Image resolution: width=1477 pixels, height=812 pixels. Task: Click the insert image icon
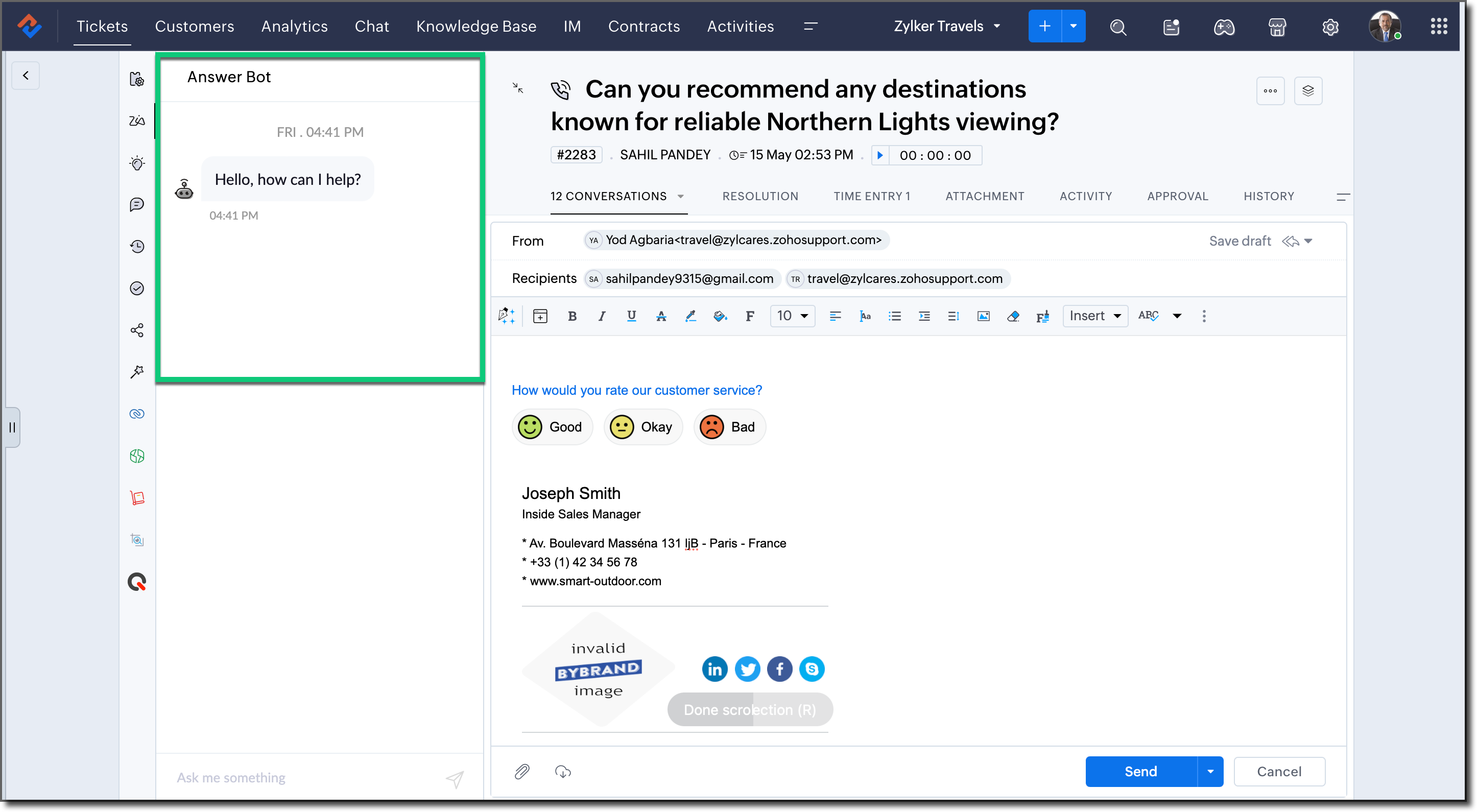pyautogui.click(x=983, y=316)
